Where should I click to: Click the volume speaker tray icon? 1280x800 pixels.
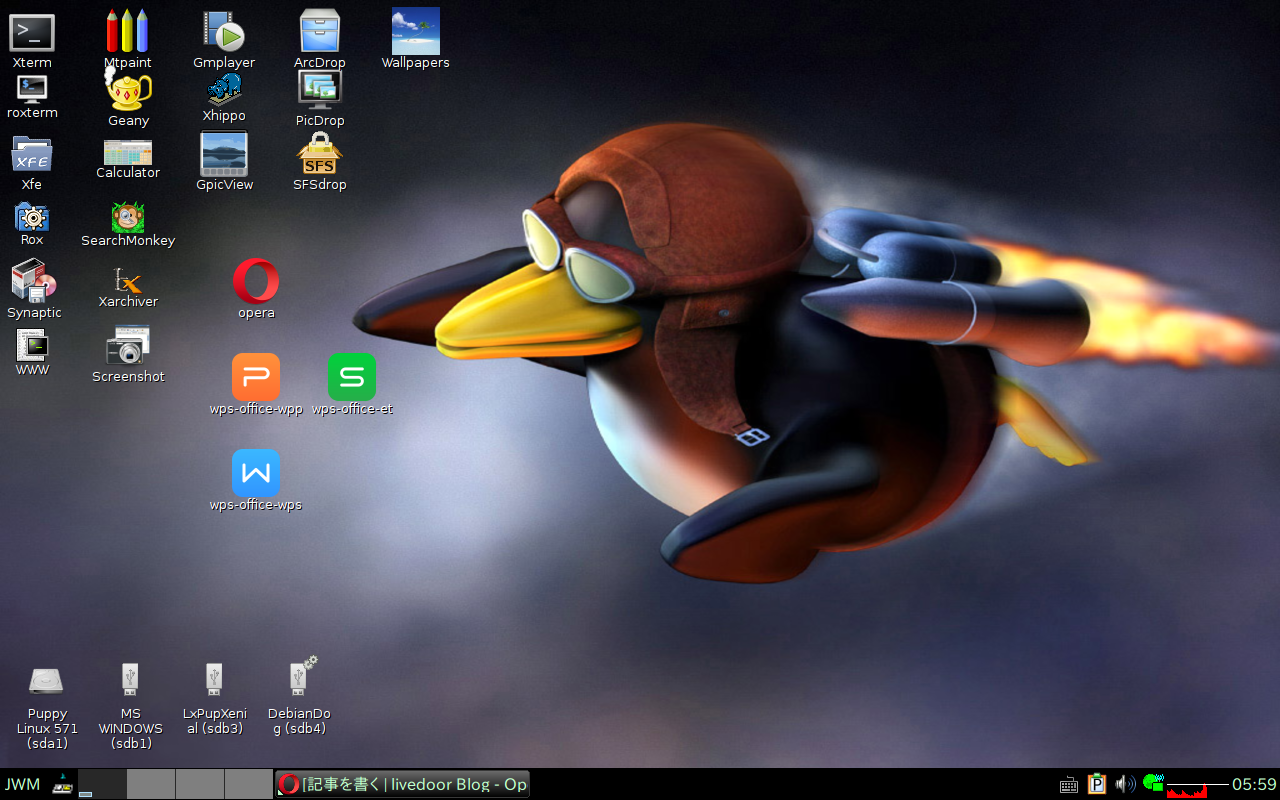point(1125,784)
